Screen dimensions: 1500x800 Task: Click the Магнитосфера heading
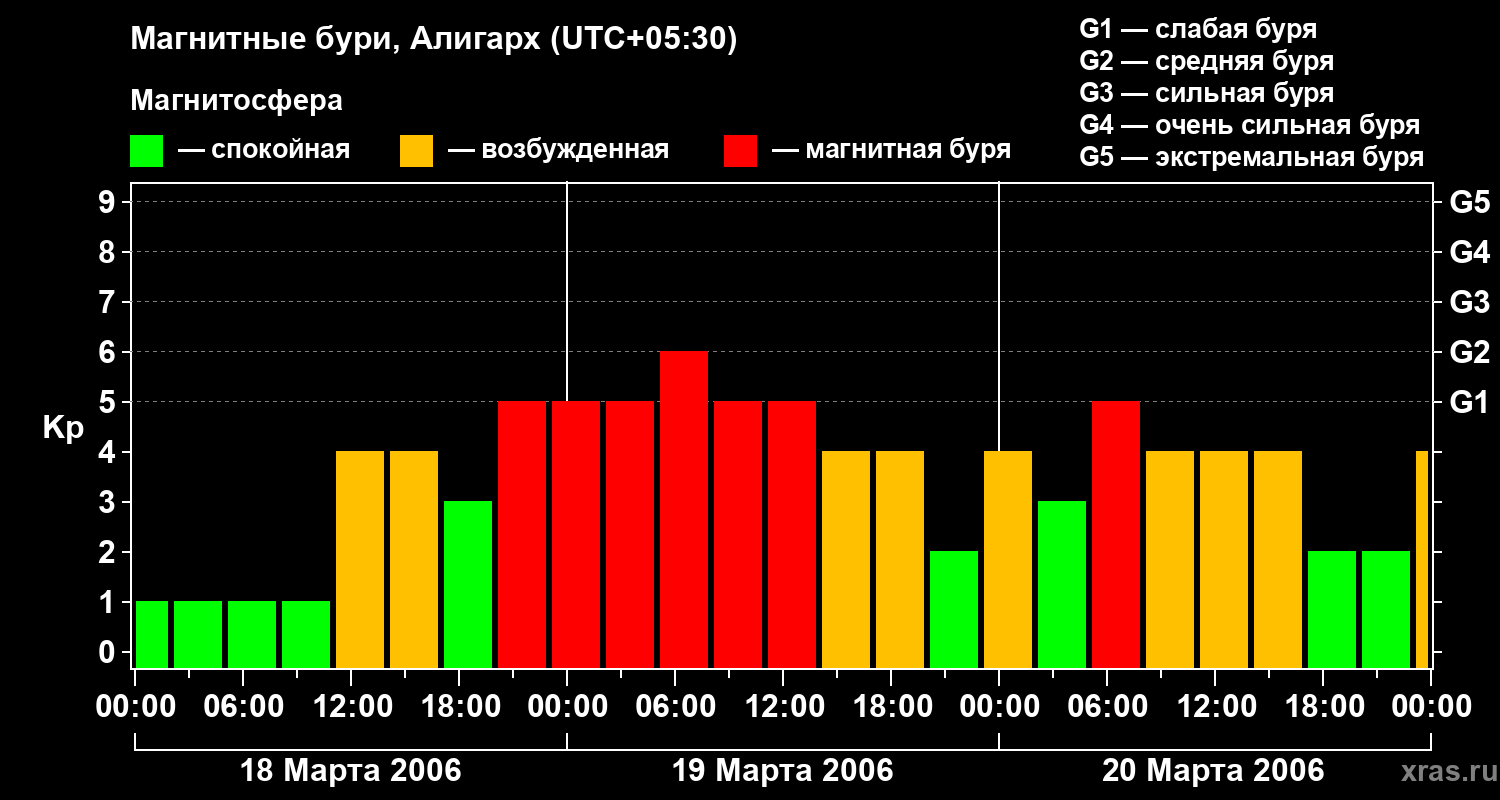(x=236, y=101)
